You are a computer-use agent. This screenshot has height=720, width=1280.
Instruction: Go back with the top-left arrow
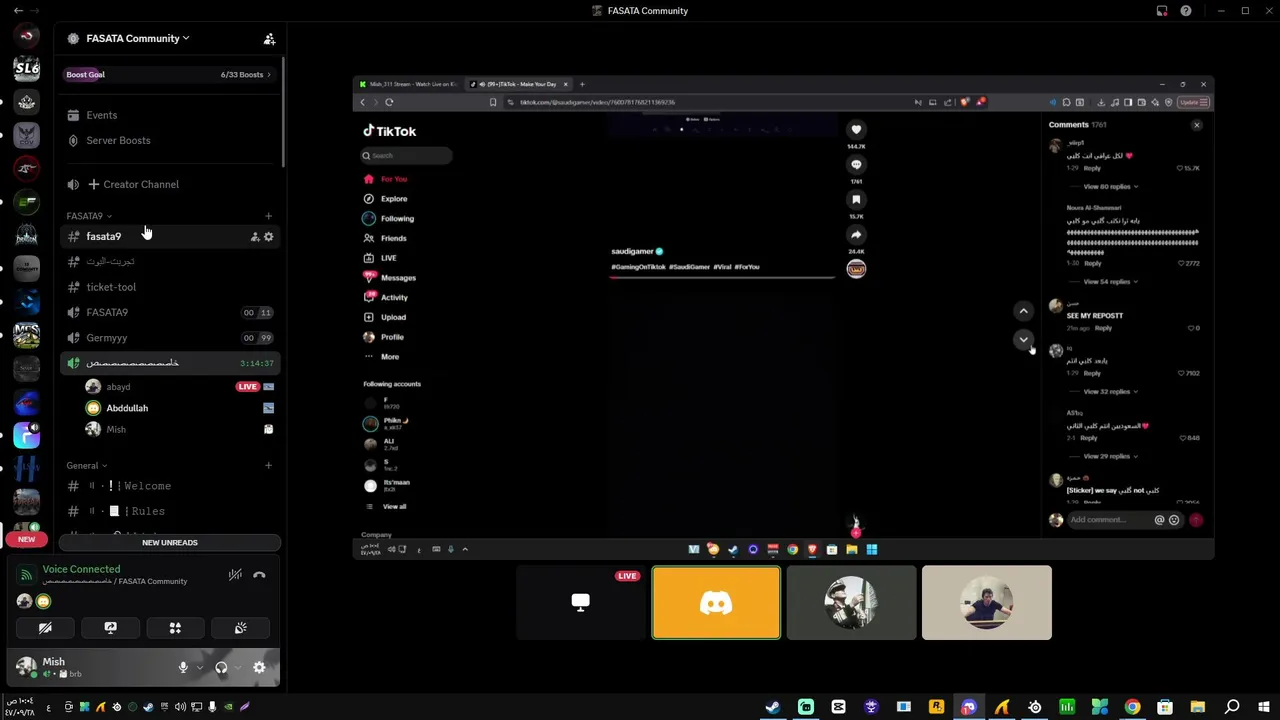pos(18,11)
